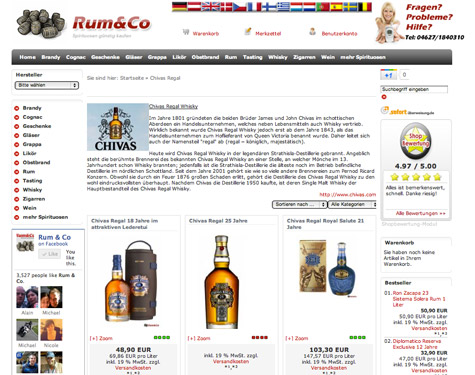
Task: Click the Shop Bewertung star badge
Action: (x=416, y=141)
